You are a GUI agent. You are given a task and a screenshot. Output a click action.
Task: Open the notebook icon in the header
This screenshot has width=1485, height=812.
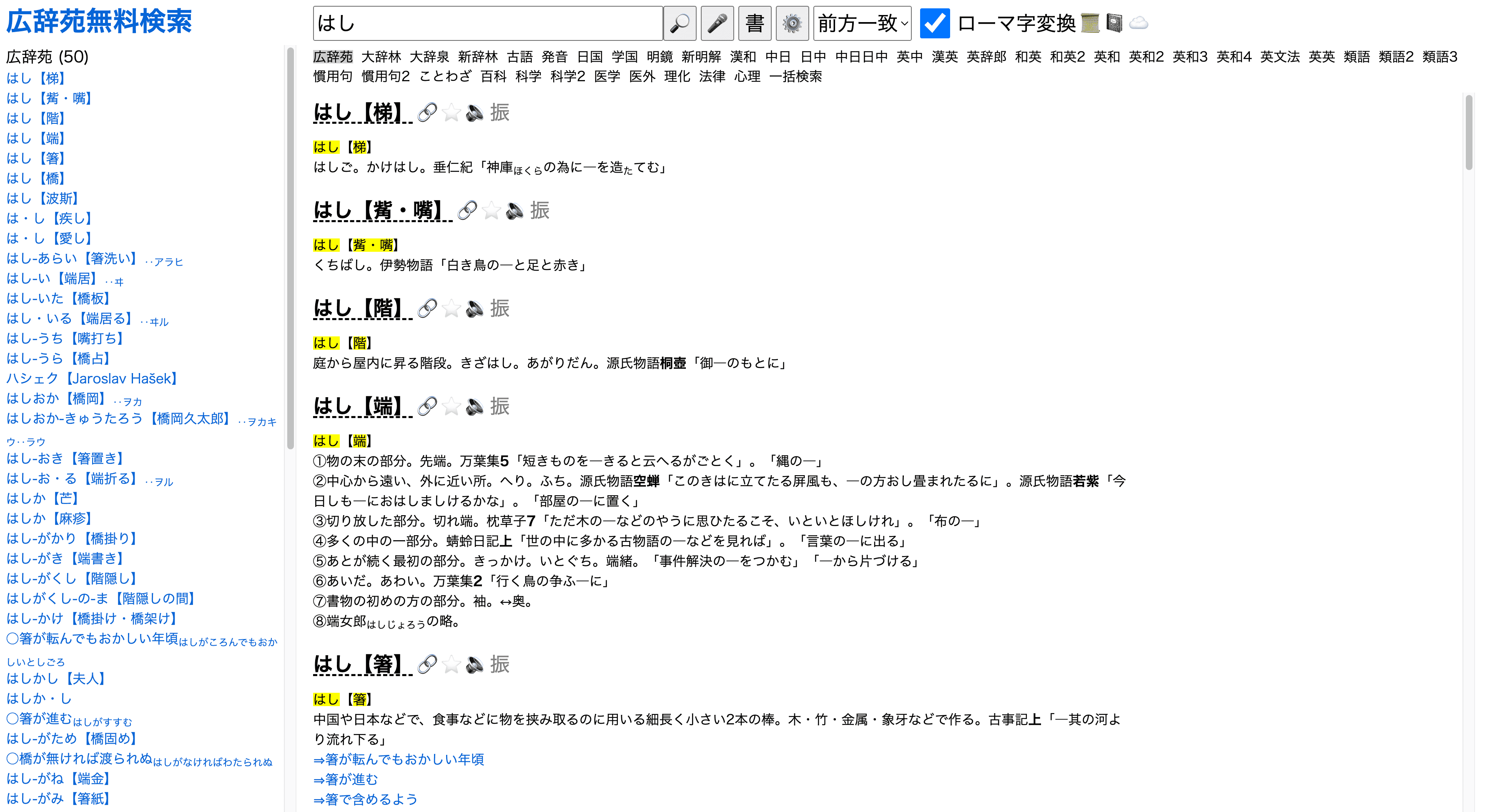[1114, 24]
